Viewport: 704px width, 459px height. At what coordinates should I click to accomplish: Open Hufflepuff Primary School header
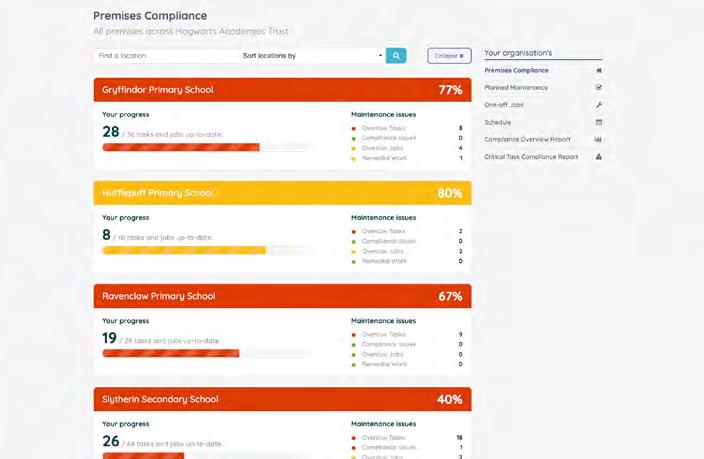(282, 193)
